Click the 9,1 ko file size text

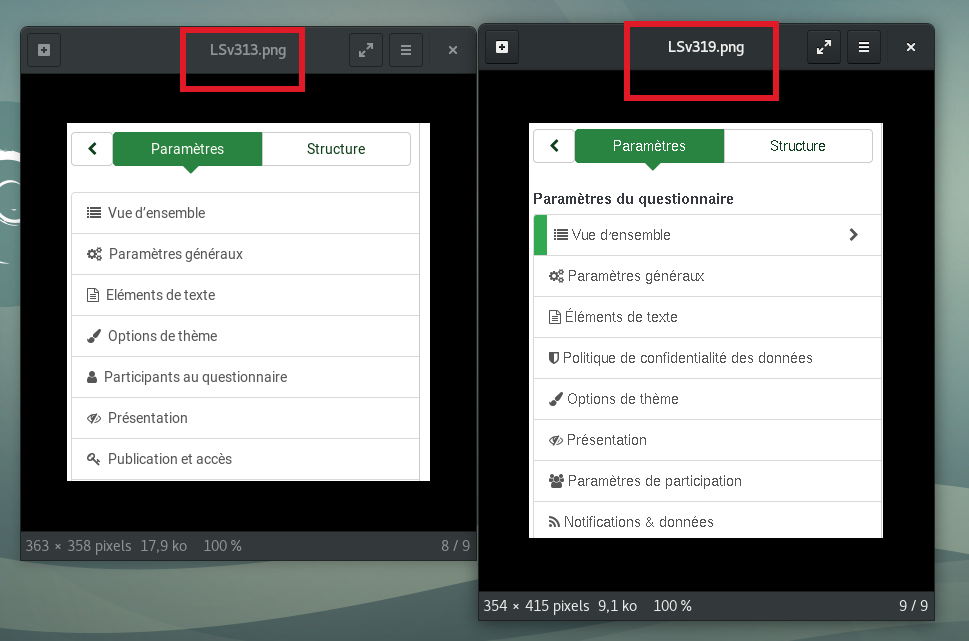617,606
